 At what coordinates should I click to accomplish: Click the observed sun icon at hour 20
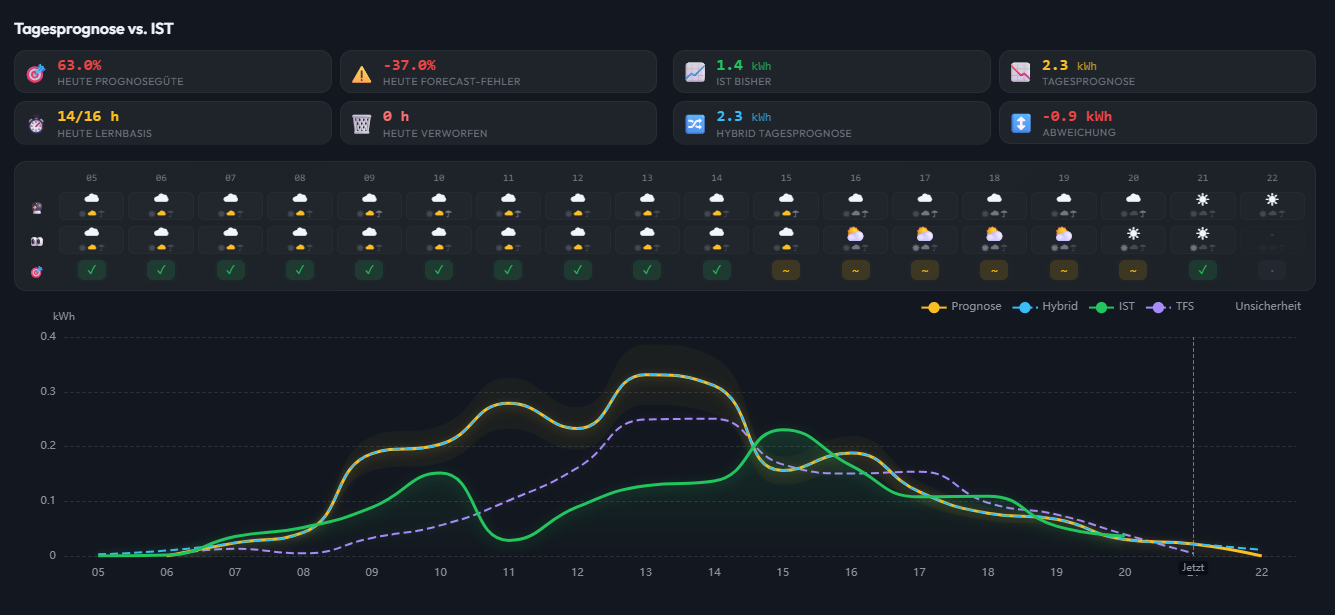(1133, 234)
